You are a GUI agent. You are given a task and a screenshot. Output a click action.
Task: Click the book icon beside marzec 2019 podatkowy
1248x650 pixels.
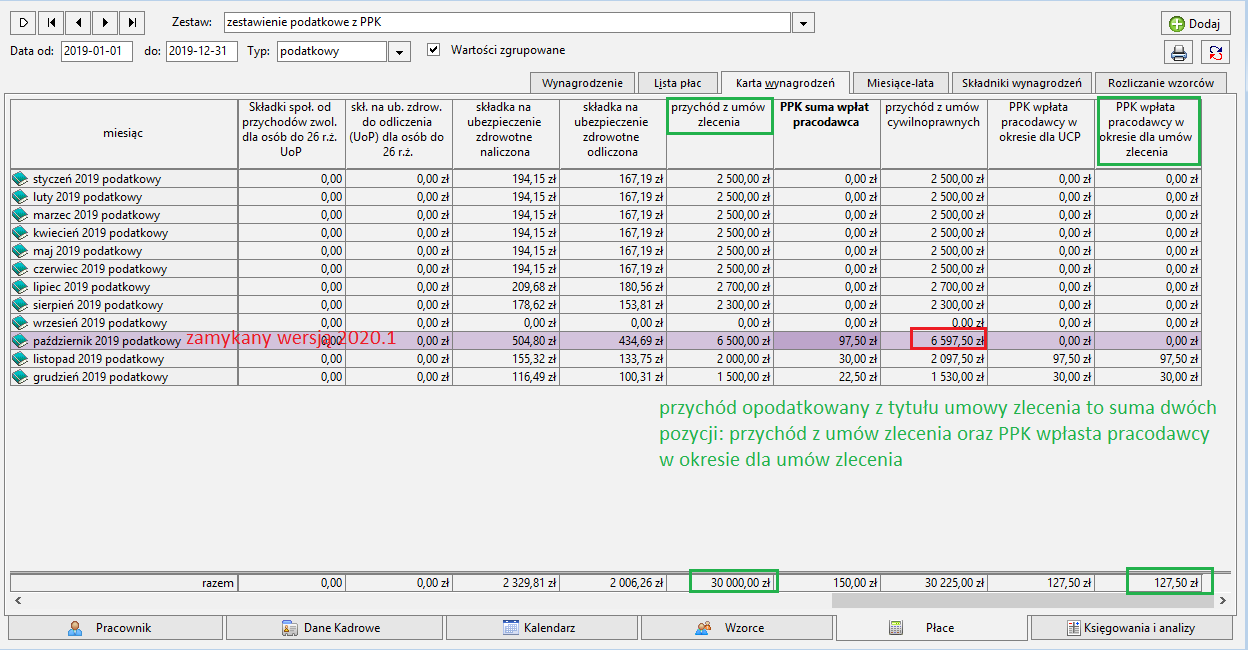pyautogui.click(x=20, y=215)
